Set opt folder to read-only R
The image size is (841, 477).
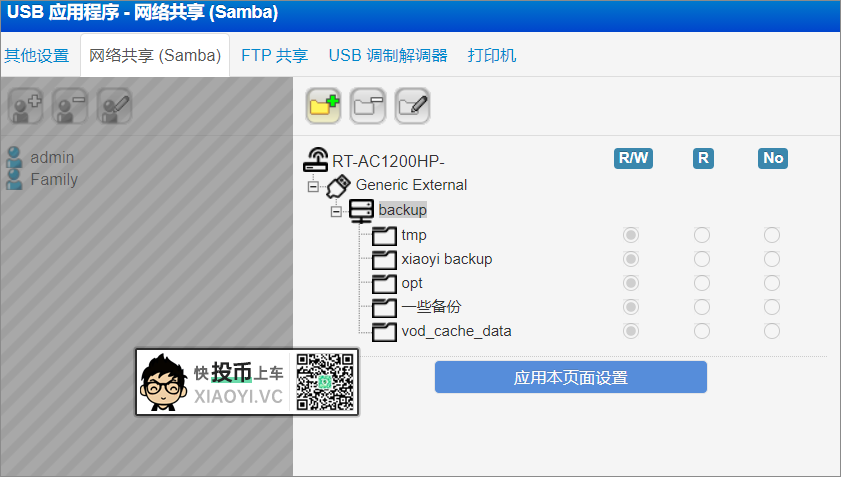(702, 283)
